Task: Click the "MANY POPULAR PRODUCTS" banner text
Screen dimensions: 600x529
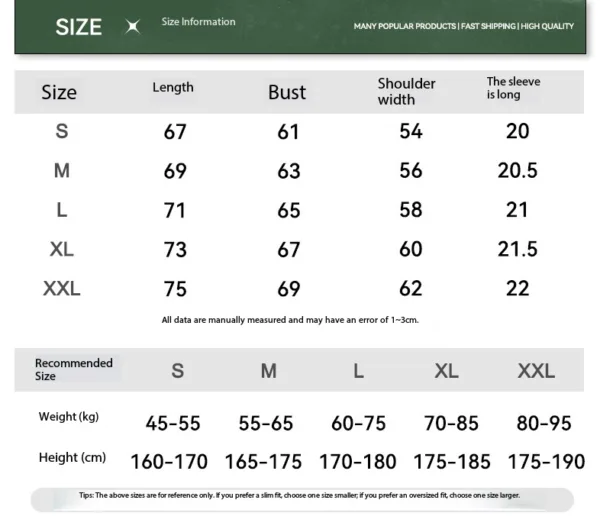Action: (405, 26)
